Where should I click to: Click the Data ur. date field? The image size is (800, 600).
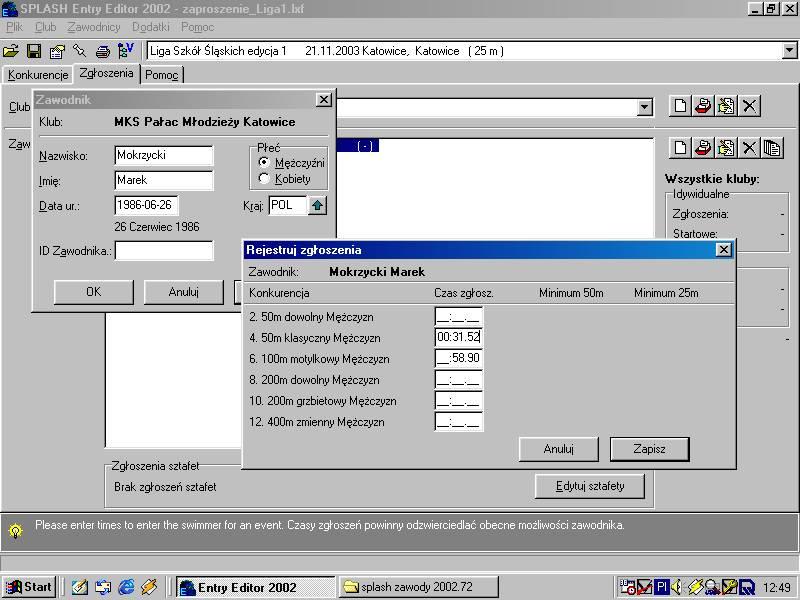[x=146, y=205]
